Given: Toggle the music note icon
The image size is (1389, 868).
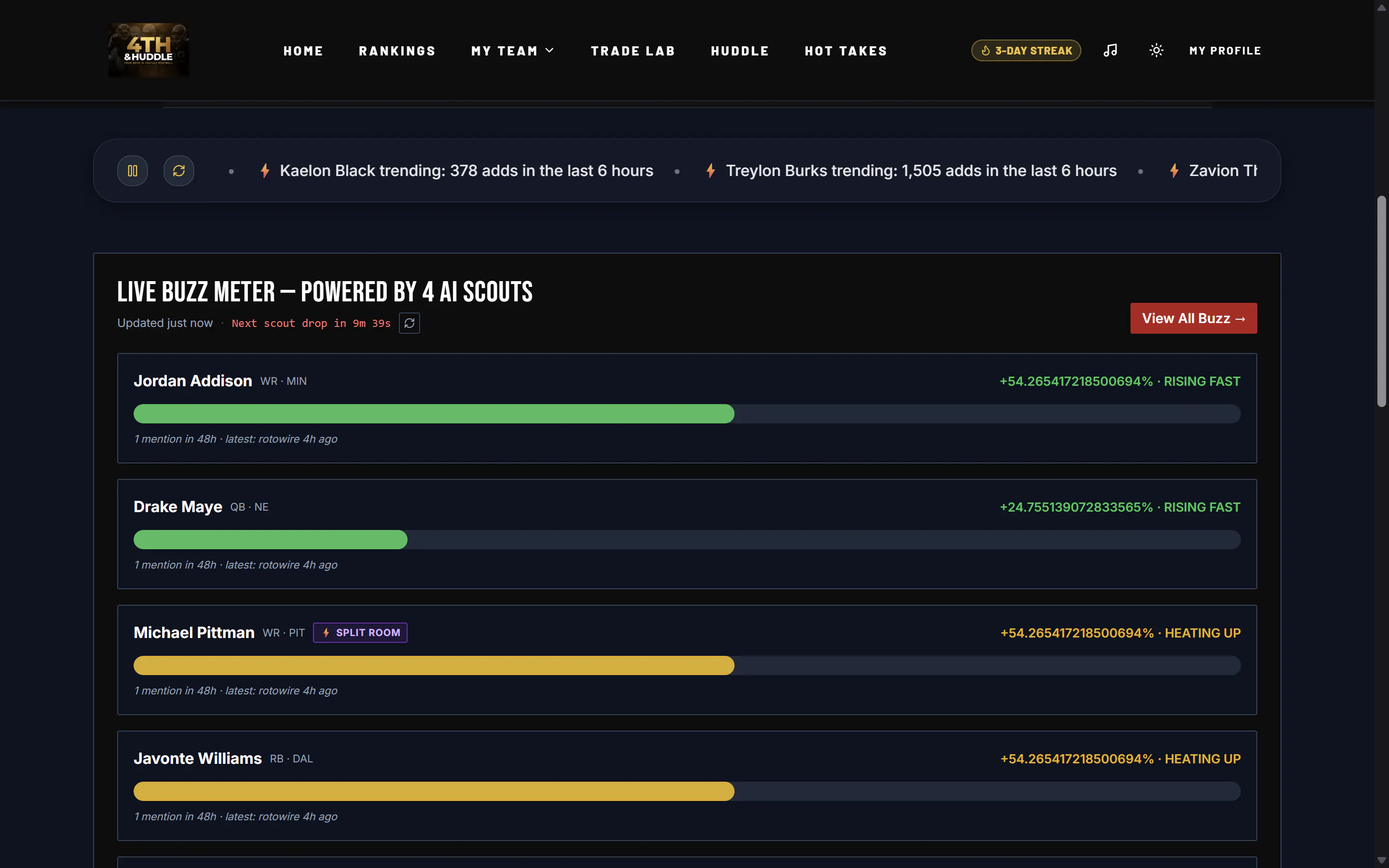Looking at the screenshot, I should (x=1110, y=51).
